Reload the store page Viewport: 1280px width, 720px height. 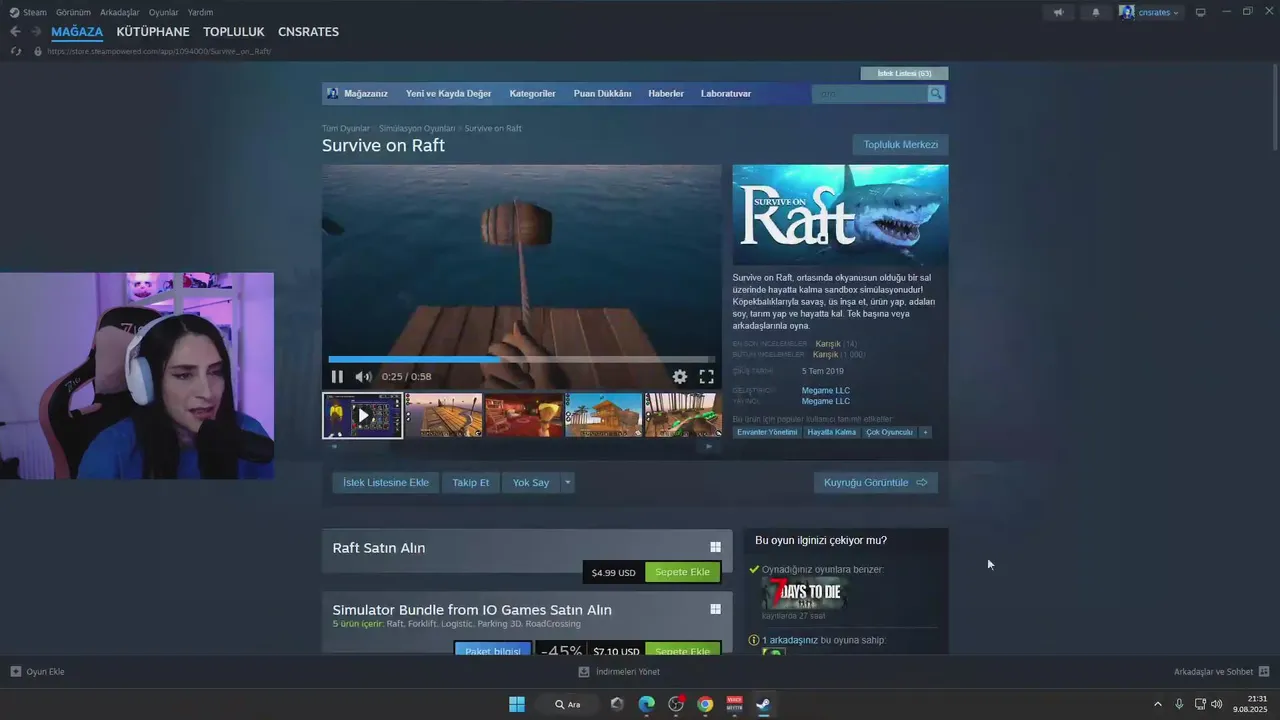[16, 51]
